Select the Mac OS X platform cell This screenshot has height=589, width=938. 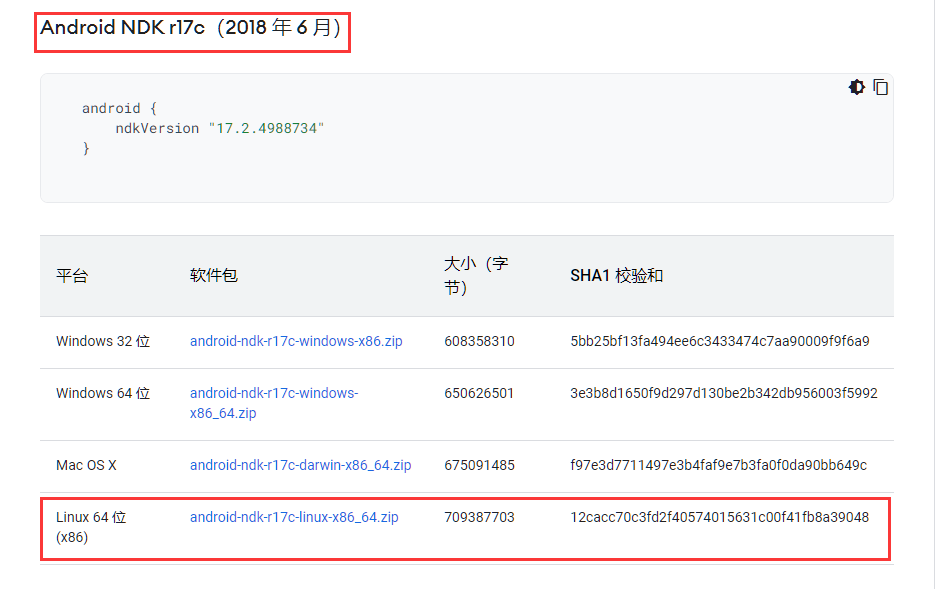[x=86, y=465]
